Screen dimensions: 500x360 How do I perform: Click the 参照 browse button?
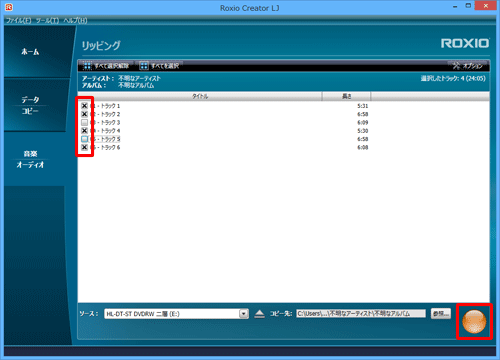tap(441, 313)
